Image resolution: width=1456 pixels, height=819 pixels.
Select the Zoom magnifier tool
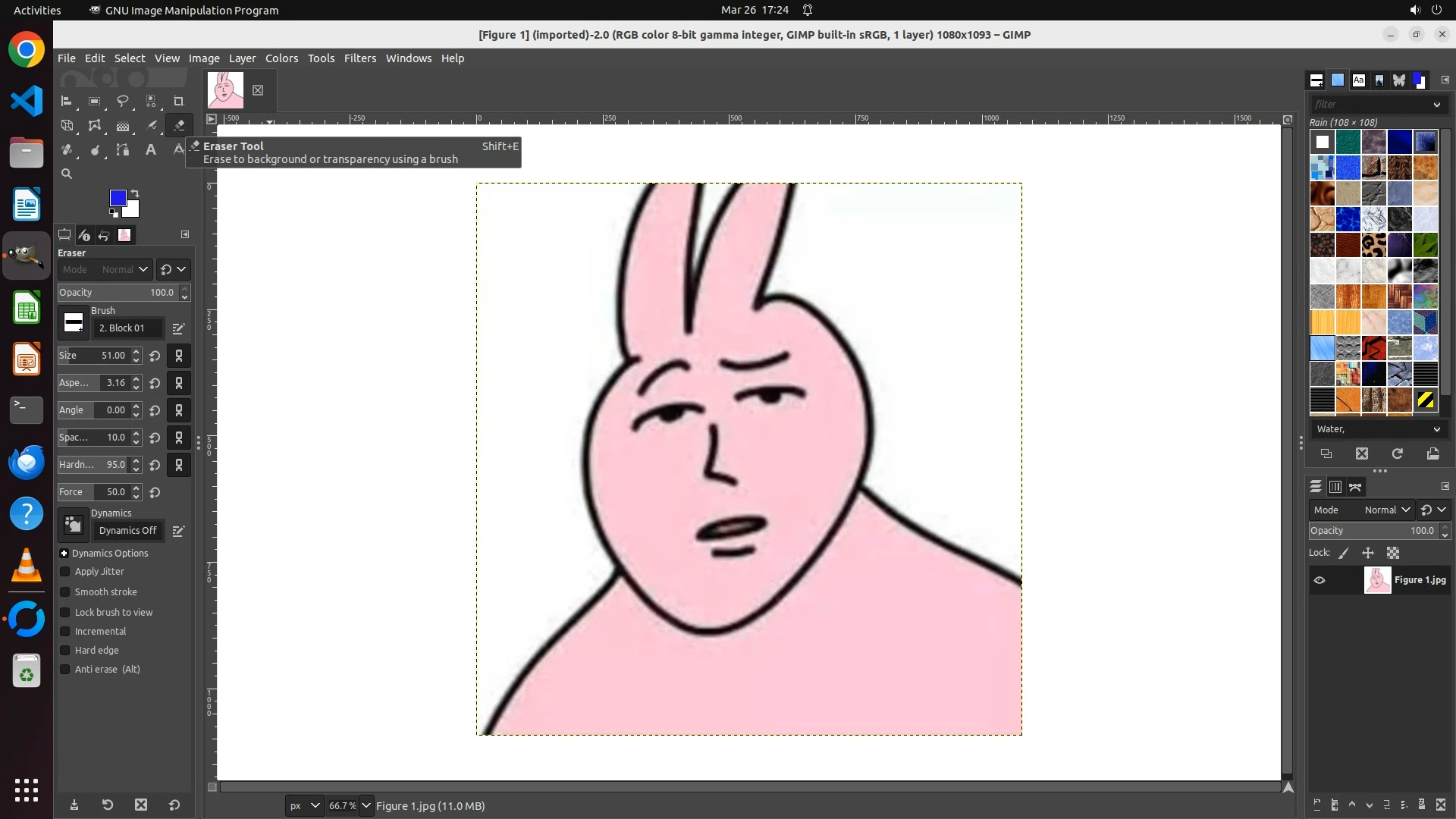[67, 174]
